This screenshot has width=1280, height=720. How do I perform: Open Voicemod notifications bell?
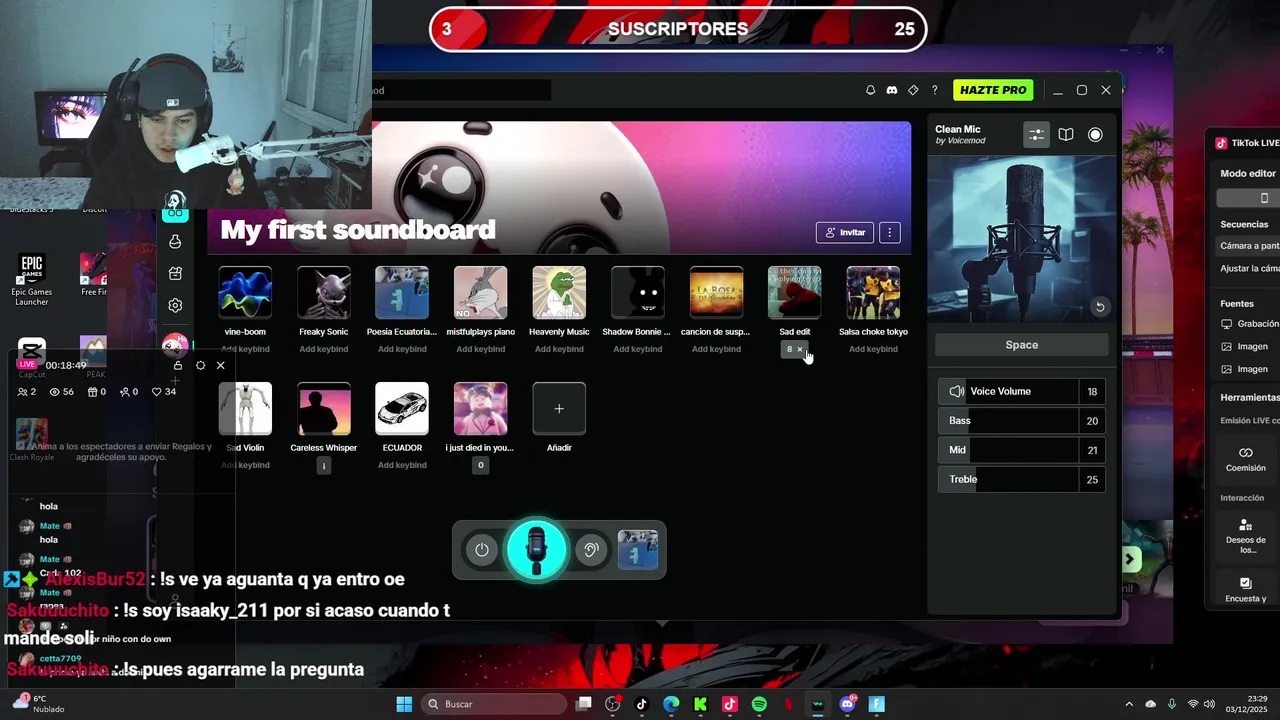[870, 90]
